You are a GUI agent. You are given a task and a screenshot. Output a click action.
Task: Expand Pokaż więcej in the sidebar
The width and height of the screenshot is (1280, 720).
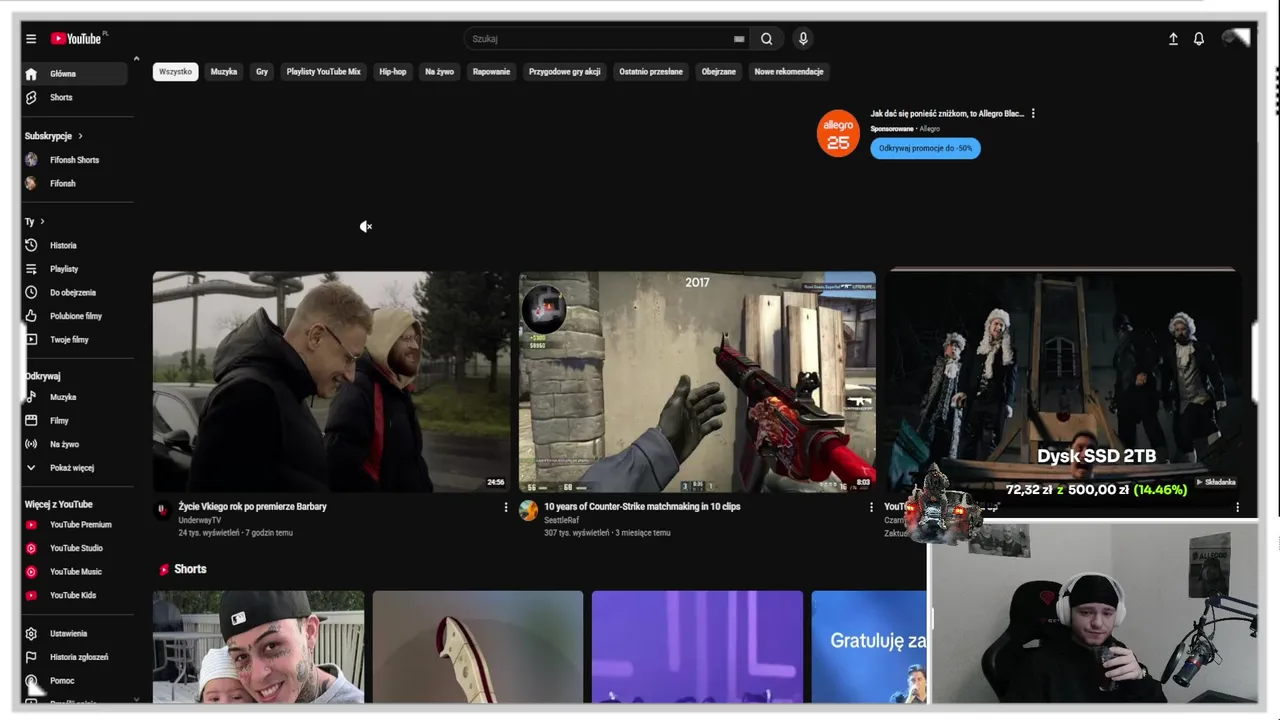click(75, 468)
